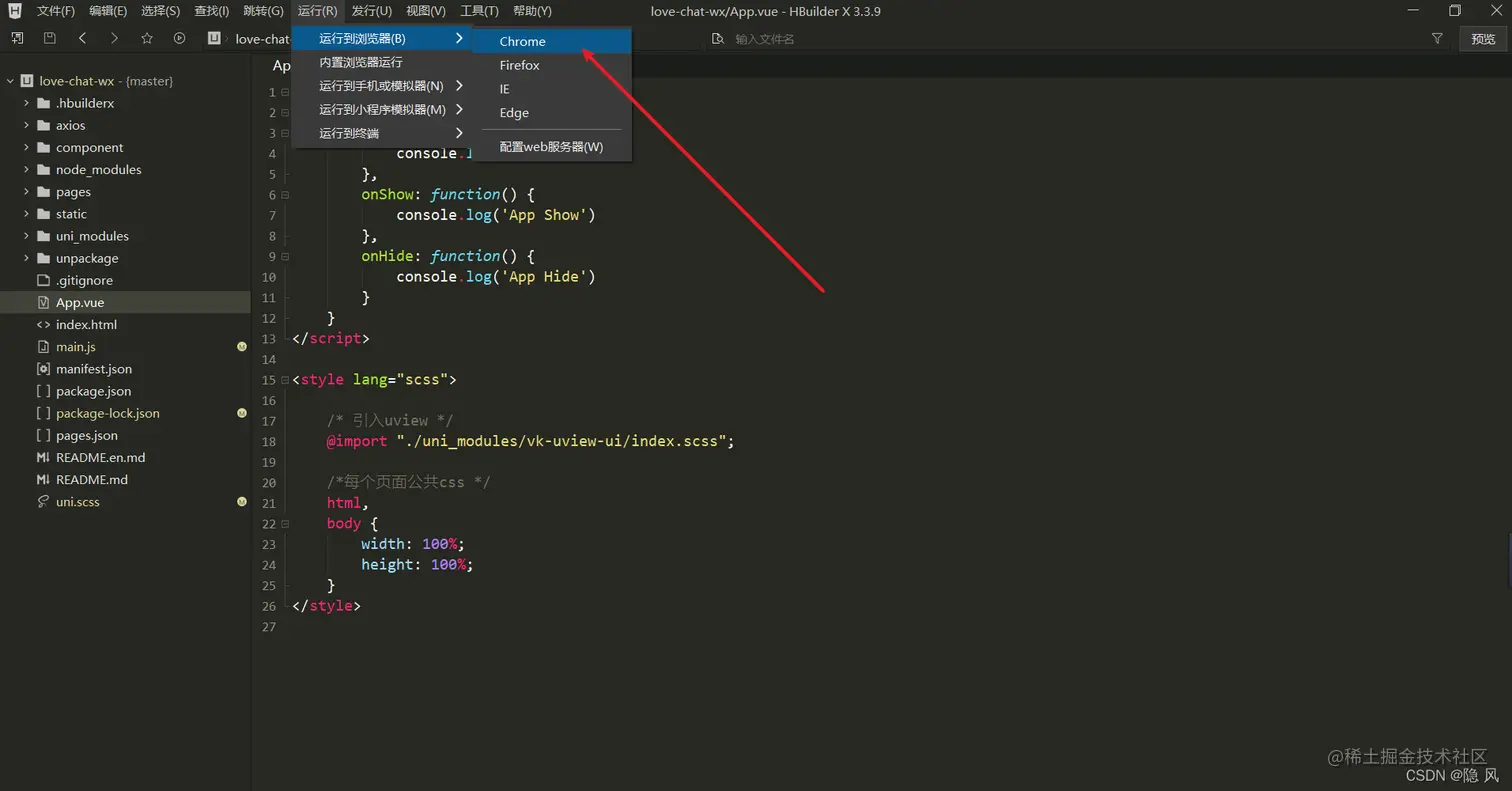The height and width of the screenshot is (791, 1512).
Task: Click the index.html code file icon
Action: 43,324
